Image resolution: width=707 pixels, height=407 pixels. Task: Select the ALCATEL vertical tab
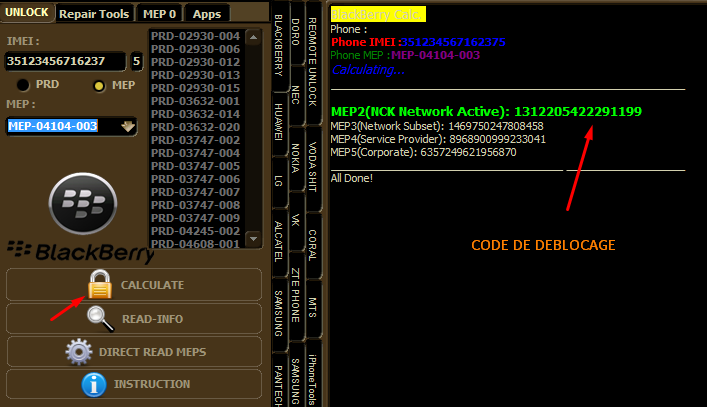[279, 242]
